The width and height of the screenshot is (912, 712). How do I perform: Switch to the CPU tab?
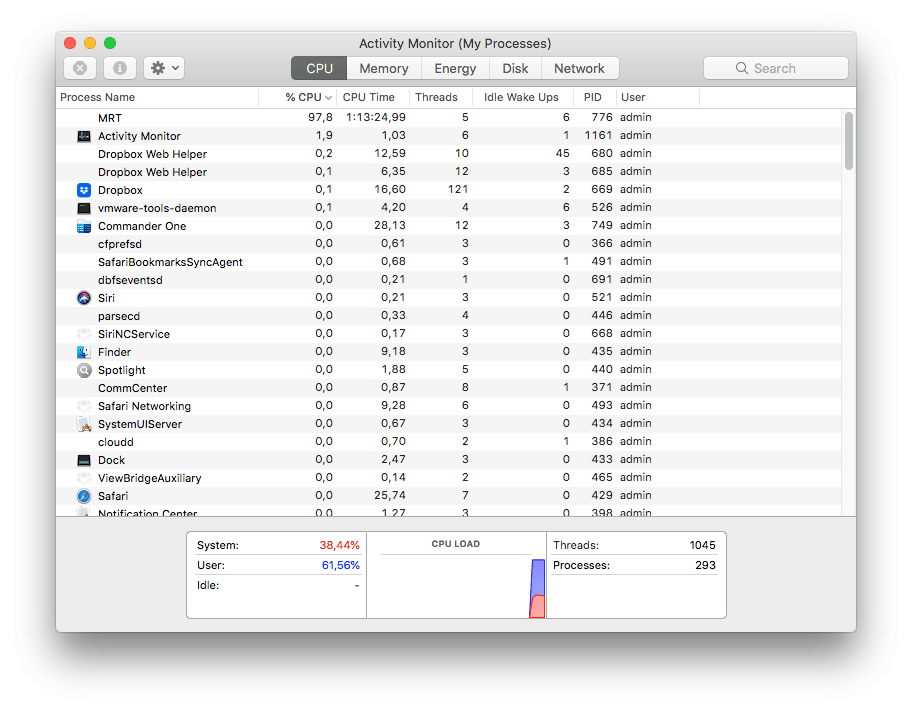[319, 68]
